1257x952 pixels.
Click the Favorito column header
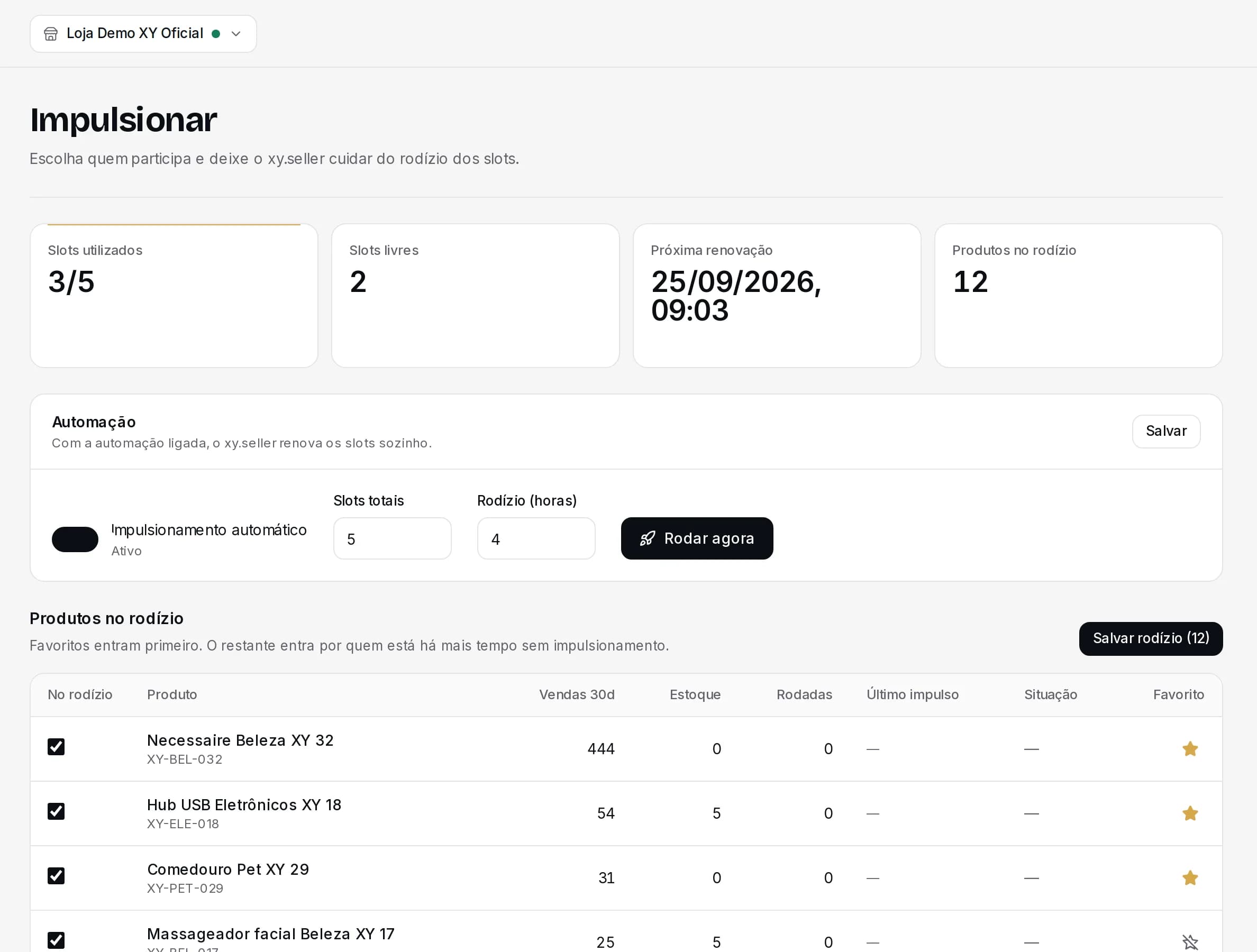point(1178,694)
